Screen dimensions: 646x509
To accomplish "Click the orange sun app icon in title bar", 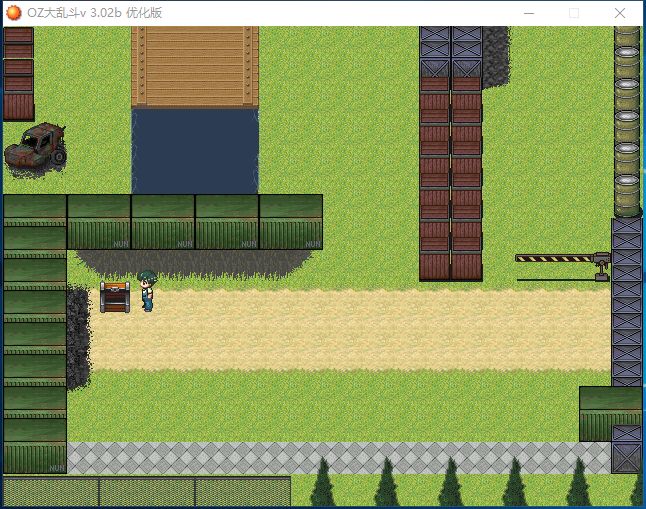I will click(14, 13).
